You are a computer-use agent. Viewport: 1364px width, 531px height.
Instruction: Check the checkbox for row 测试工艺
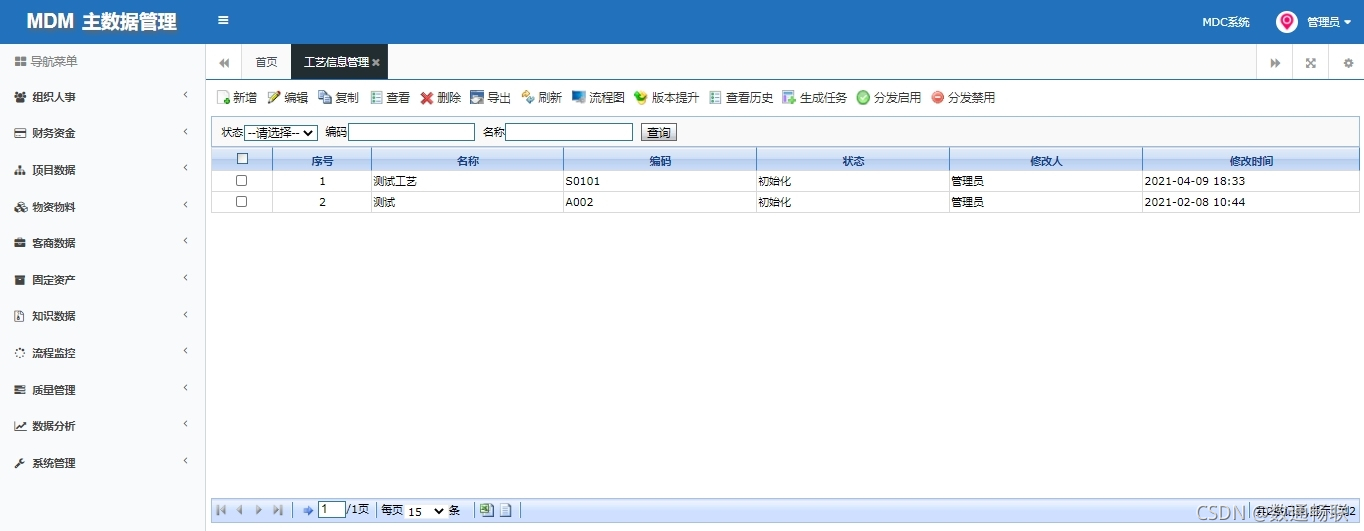(241, 181)
